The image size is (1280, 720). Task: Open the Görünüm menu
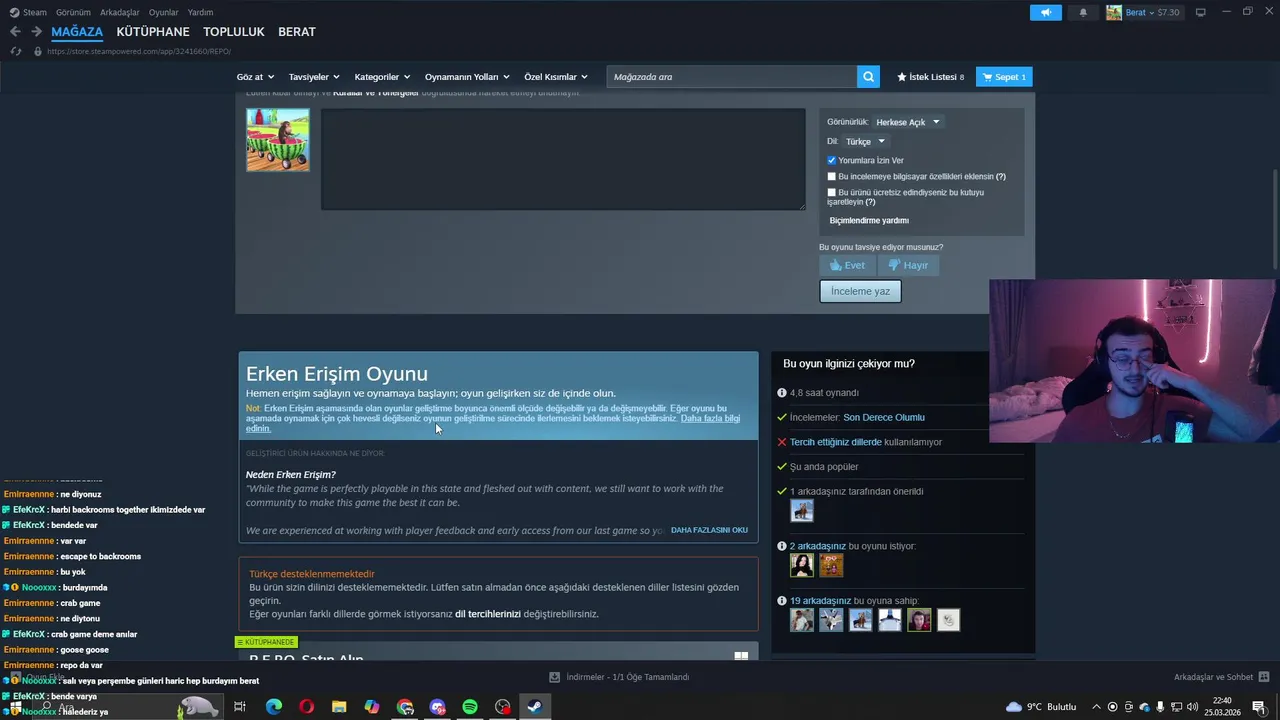click(73, 12)
